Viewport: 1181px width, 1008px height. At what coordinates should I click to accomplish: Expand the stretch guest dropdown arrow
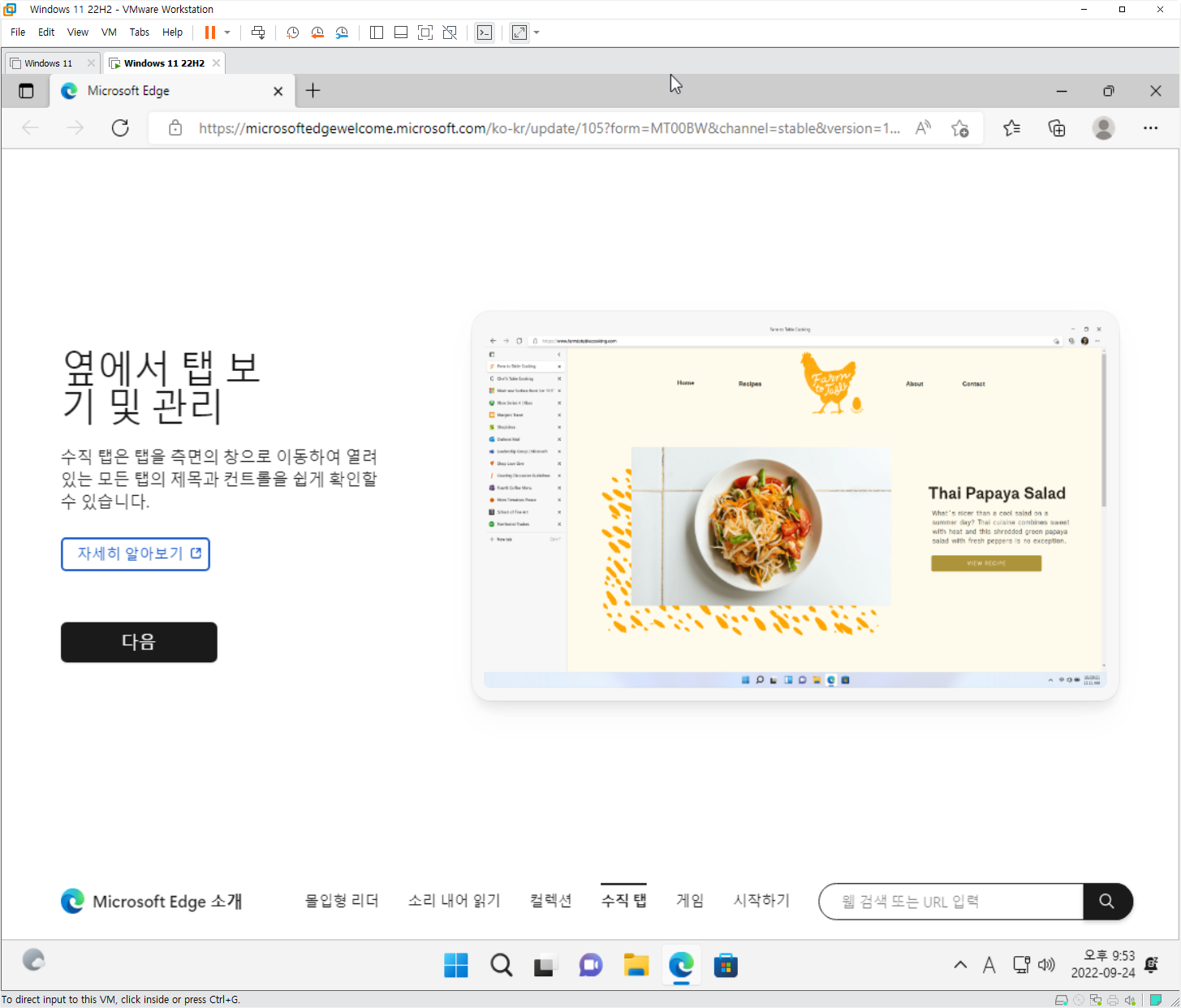tap(537, 32)
